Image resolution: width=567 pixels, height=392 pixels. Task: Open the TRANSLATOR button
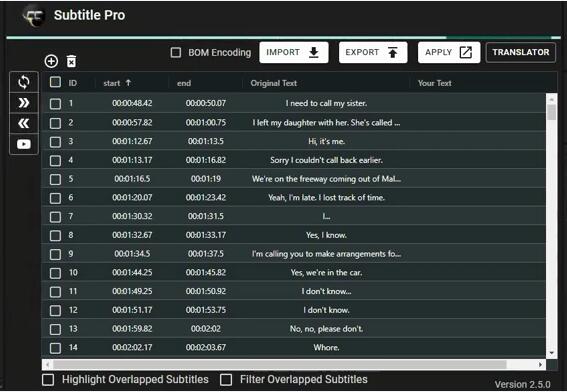pyautogui.click(x=521, y=52)
